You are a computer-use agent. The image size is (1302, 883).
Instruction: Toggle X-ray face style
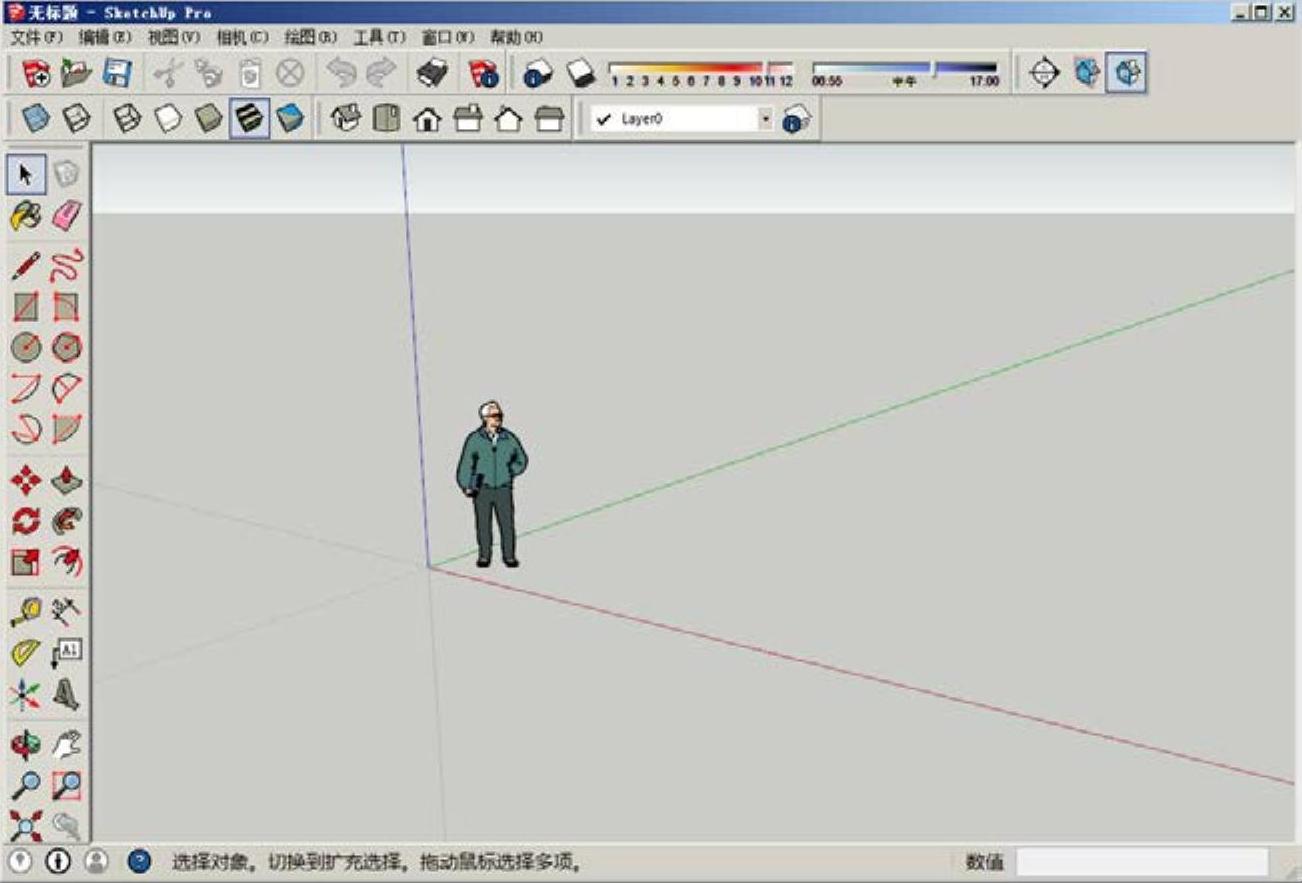pyautogui.click(x=36, y=119)
